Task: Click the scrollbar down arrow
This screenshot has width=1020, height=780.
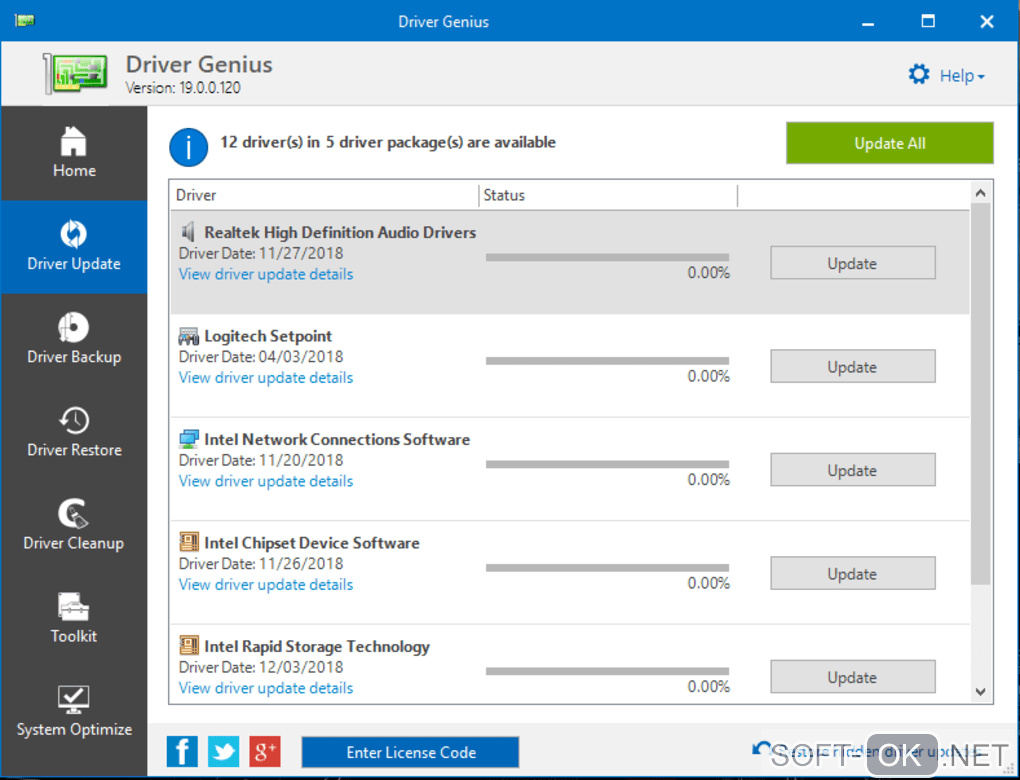Action: (981, 692)
